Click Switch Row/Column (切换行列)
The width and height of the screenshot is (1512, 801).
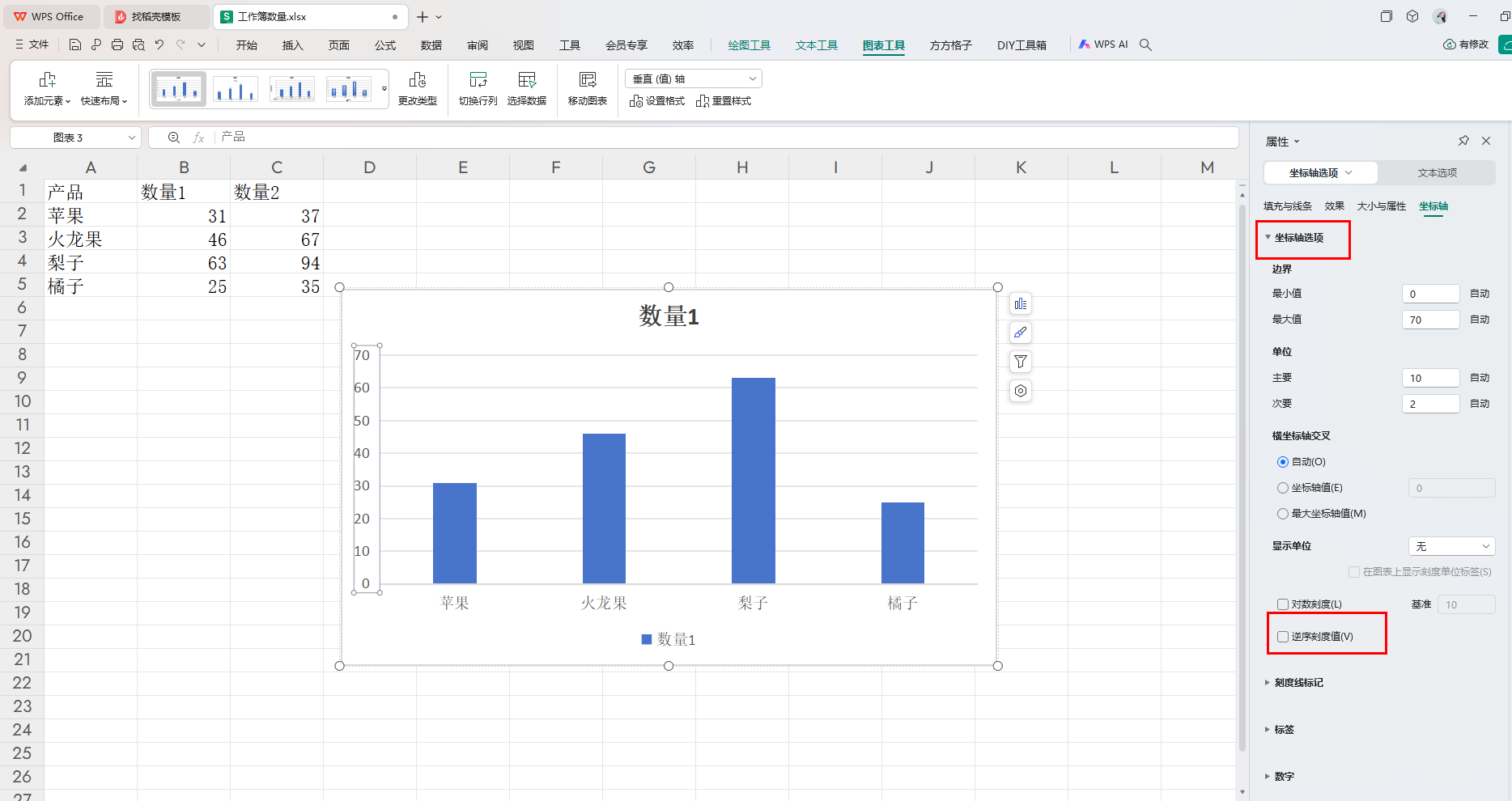[x=478, y=89]
